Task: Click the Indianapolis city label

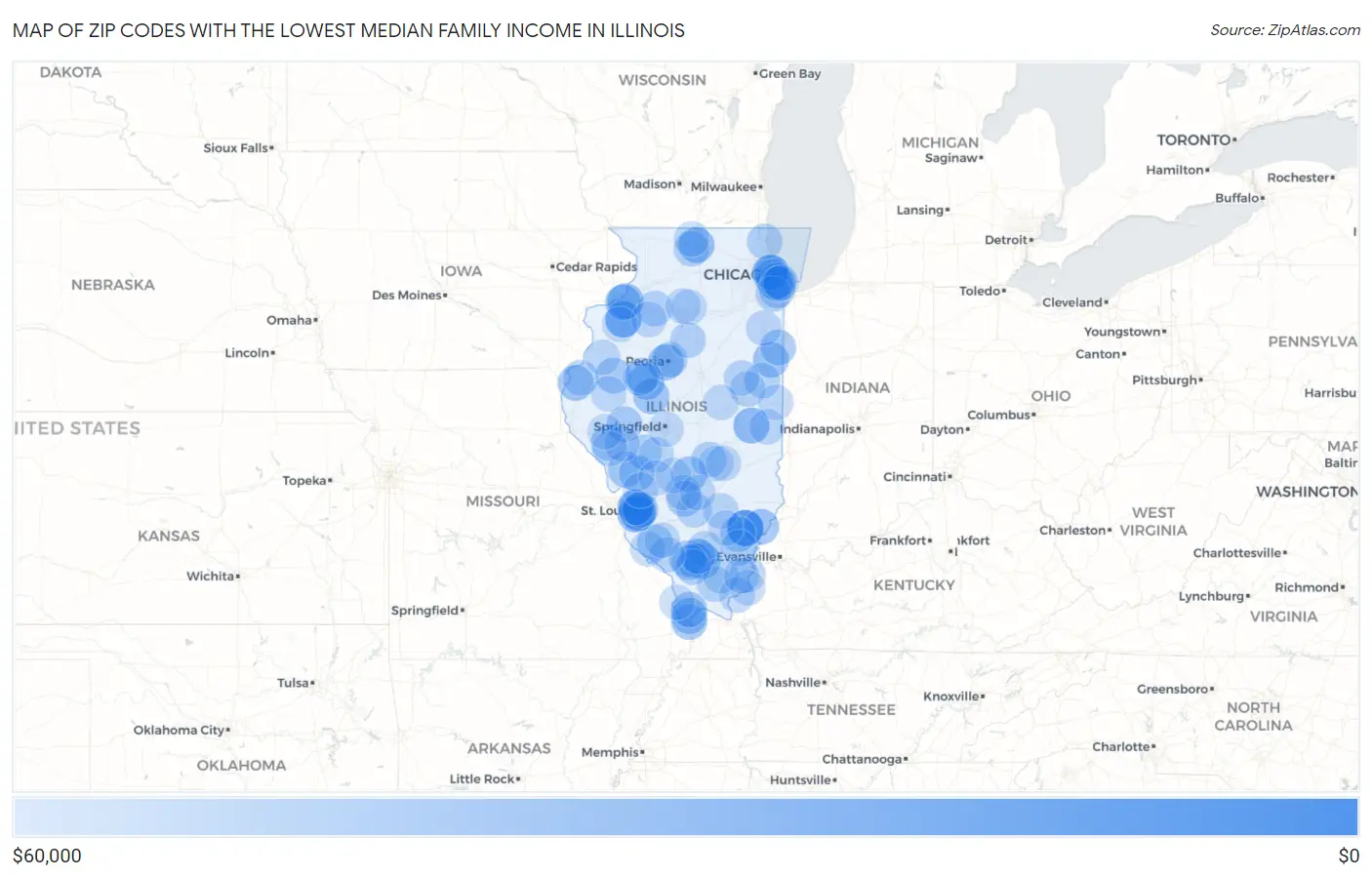Action: click(x=820, y=428)
